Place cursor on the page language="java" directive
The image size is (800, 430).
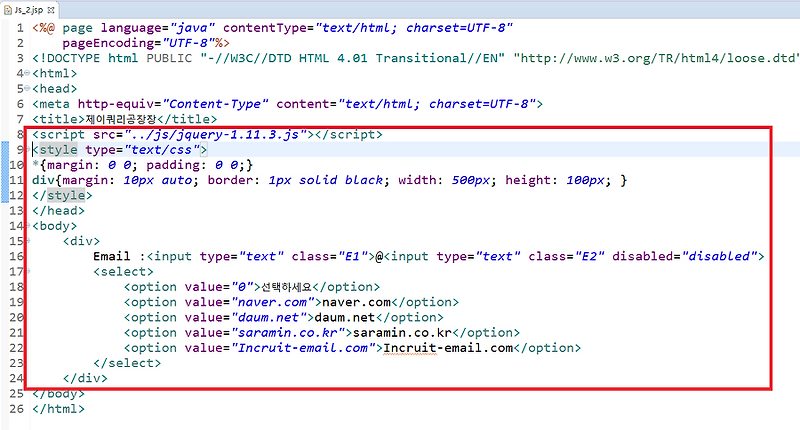[x=139, y=28]
